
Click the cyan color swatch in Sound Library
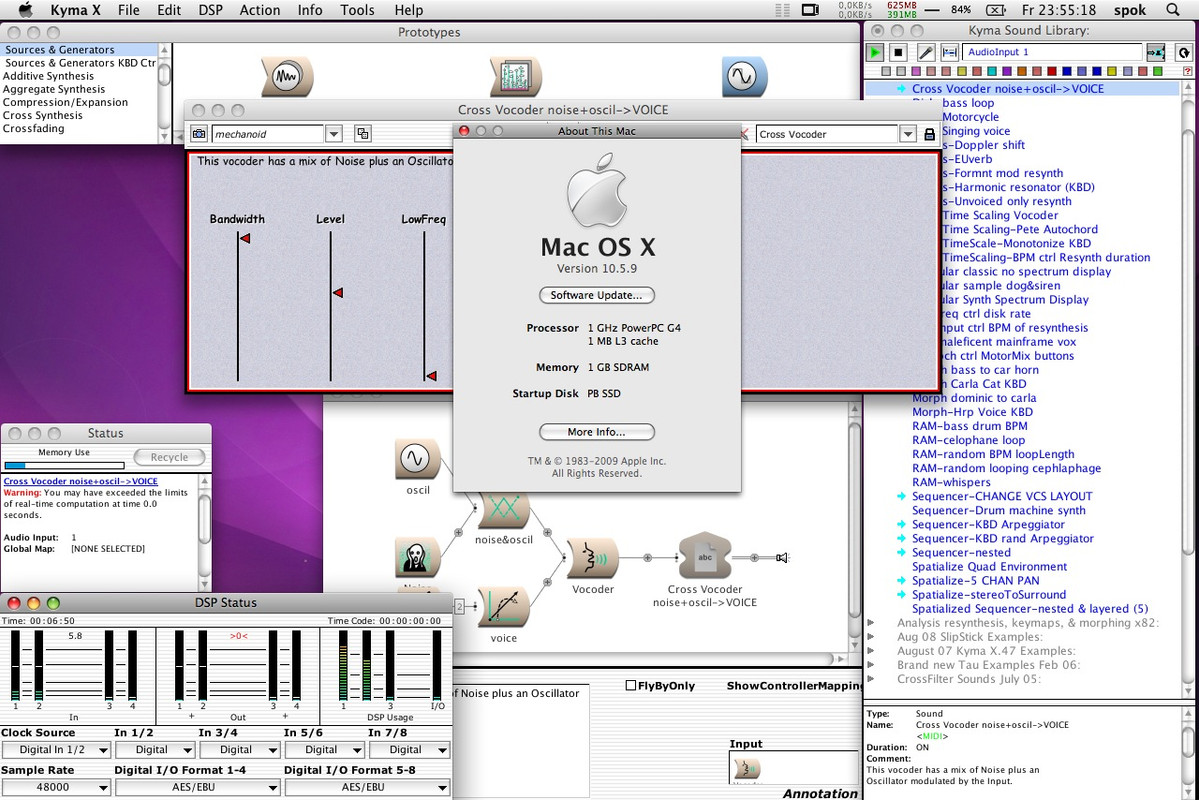pyautogui.click(x=991, y=71)
